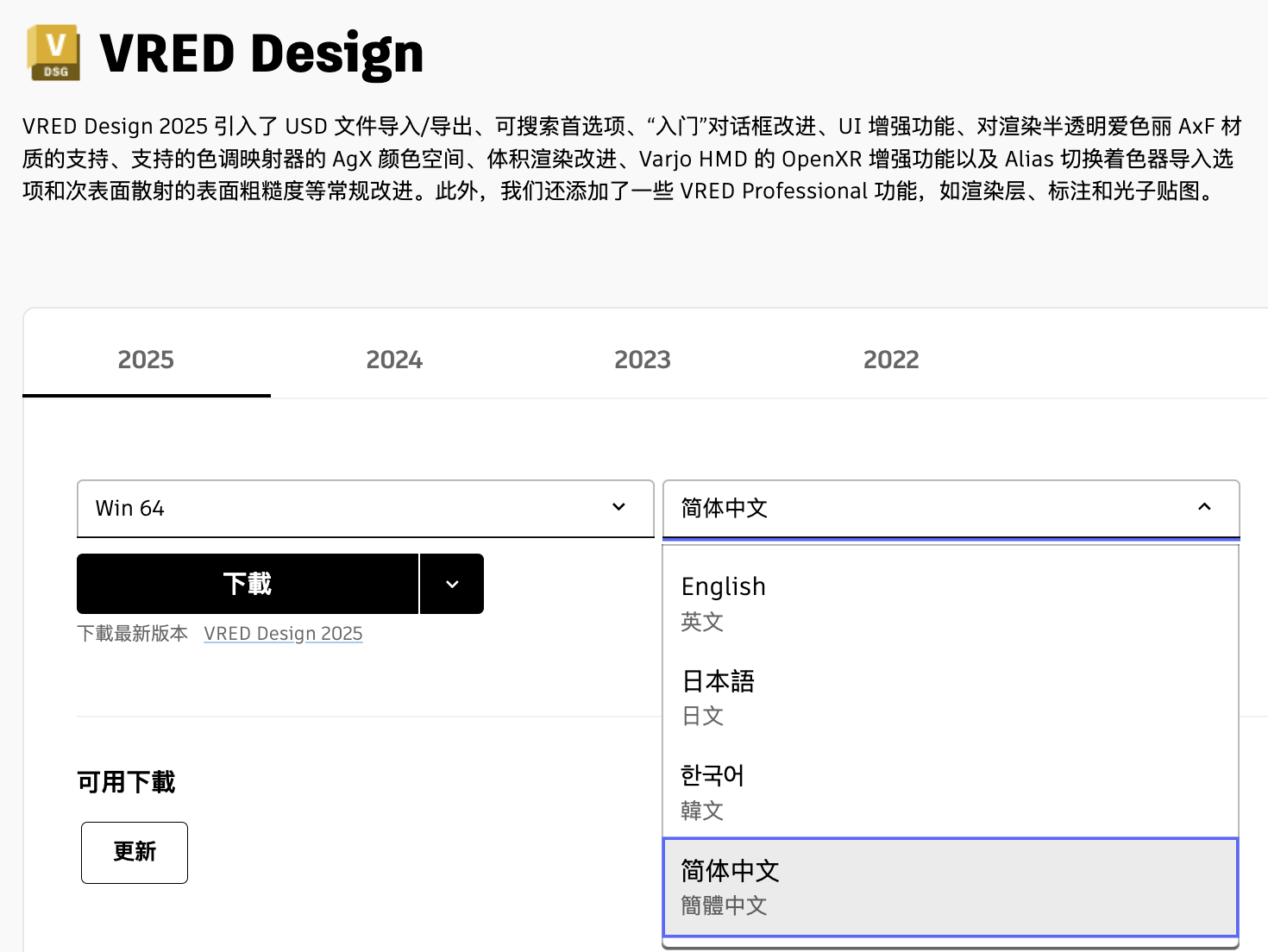
Task: Expand download options arrow beside 下載
Action: click(x=452, y=584)
